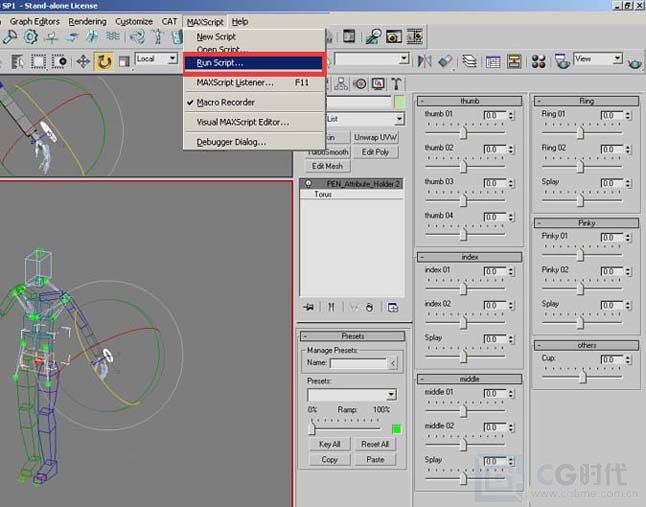The image size is (646, 507).
Task: Click the thumb 01 slider handle
Action: click(464, 133)
